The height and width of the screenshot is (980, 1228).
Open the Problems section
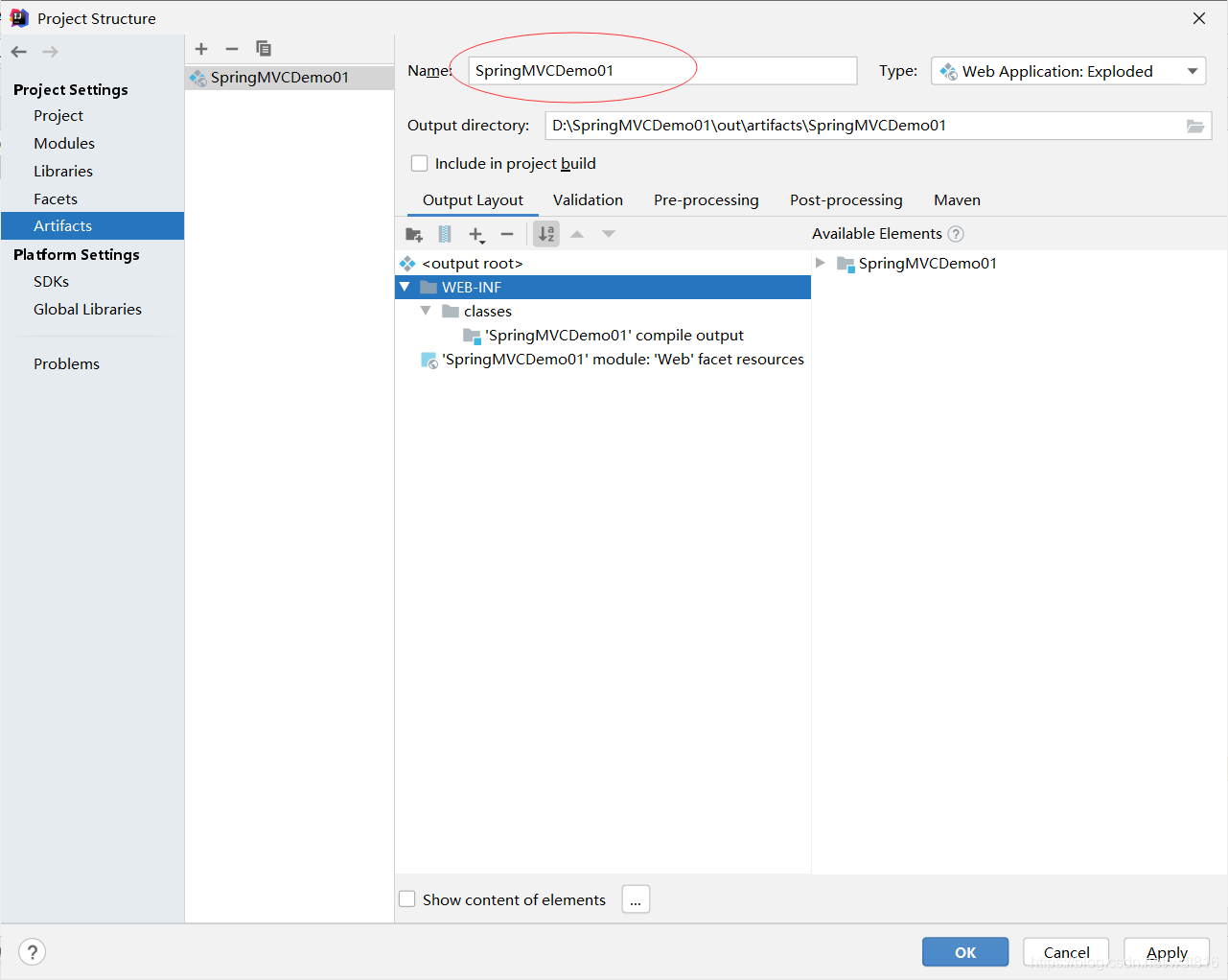(66, 363)
